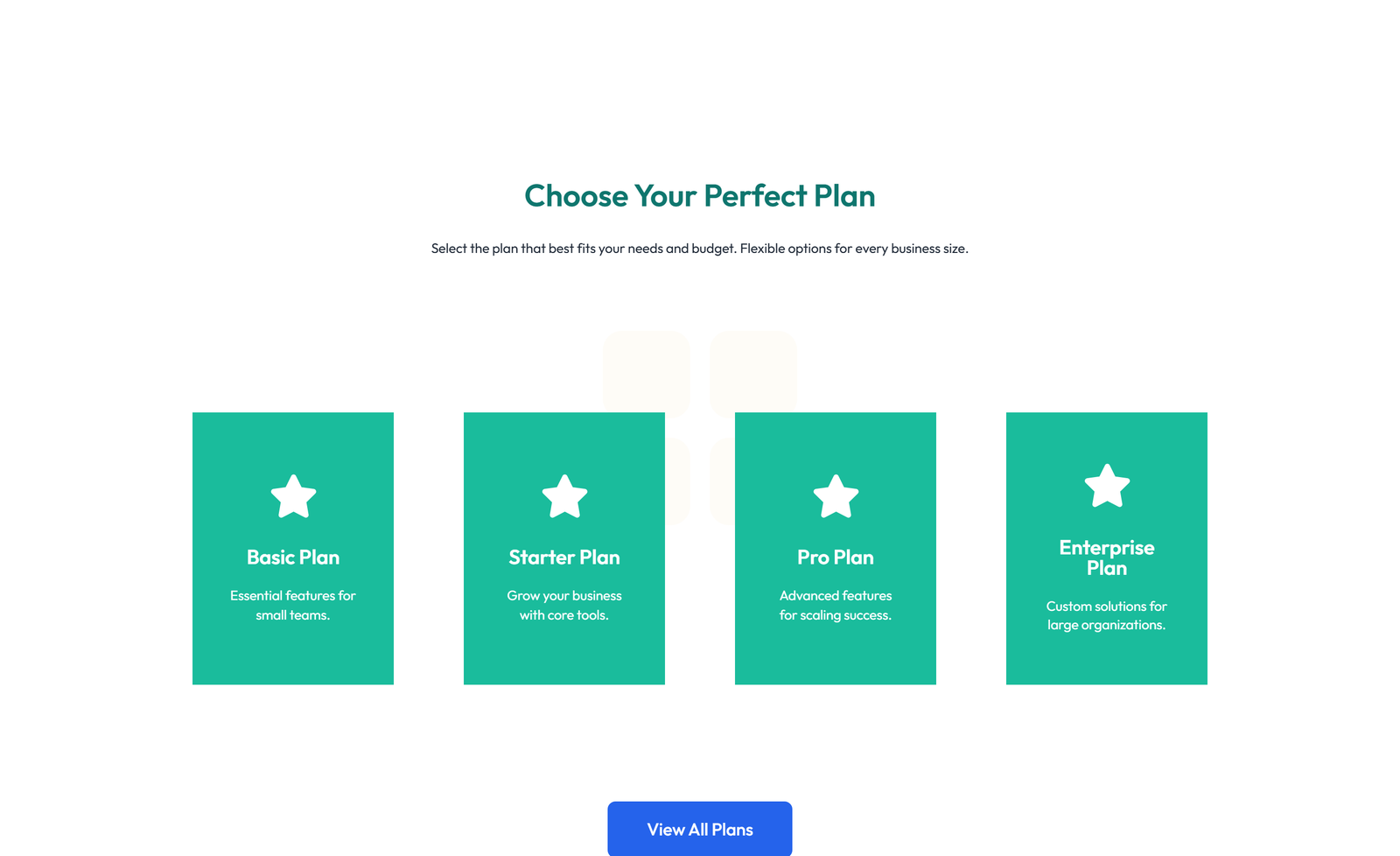Click the Starter Plan heading
The width and height of the screenshot is (1400, 856).
point(564,557)
